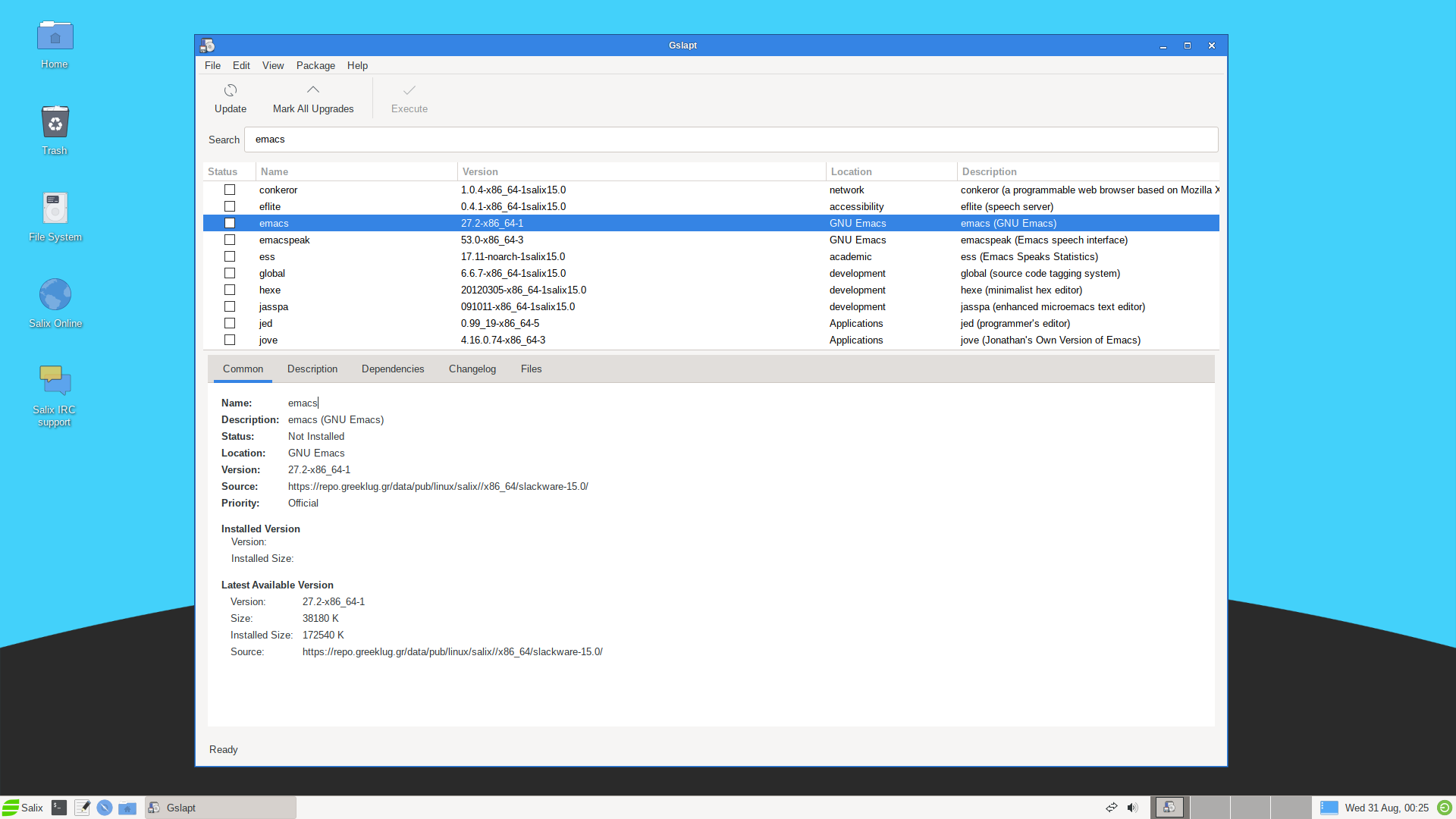Click the hexe version 20120305-x86_64-1salix15.0

(523, 290)
